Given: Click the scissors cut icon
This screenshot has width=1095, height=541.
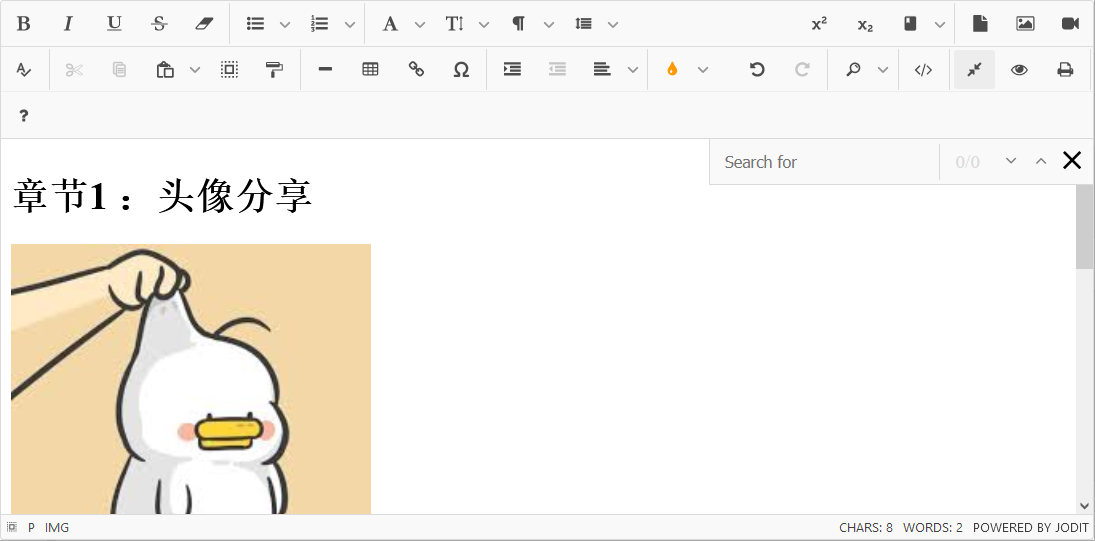Looking at the screenshot, I should click(x=74, y=70).
